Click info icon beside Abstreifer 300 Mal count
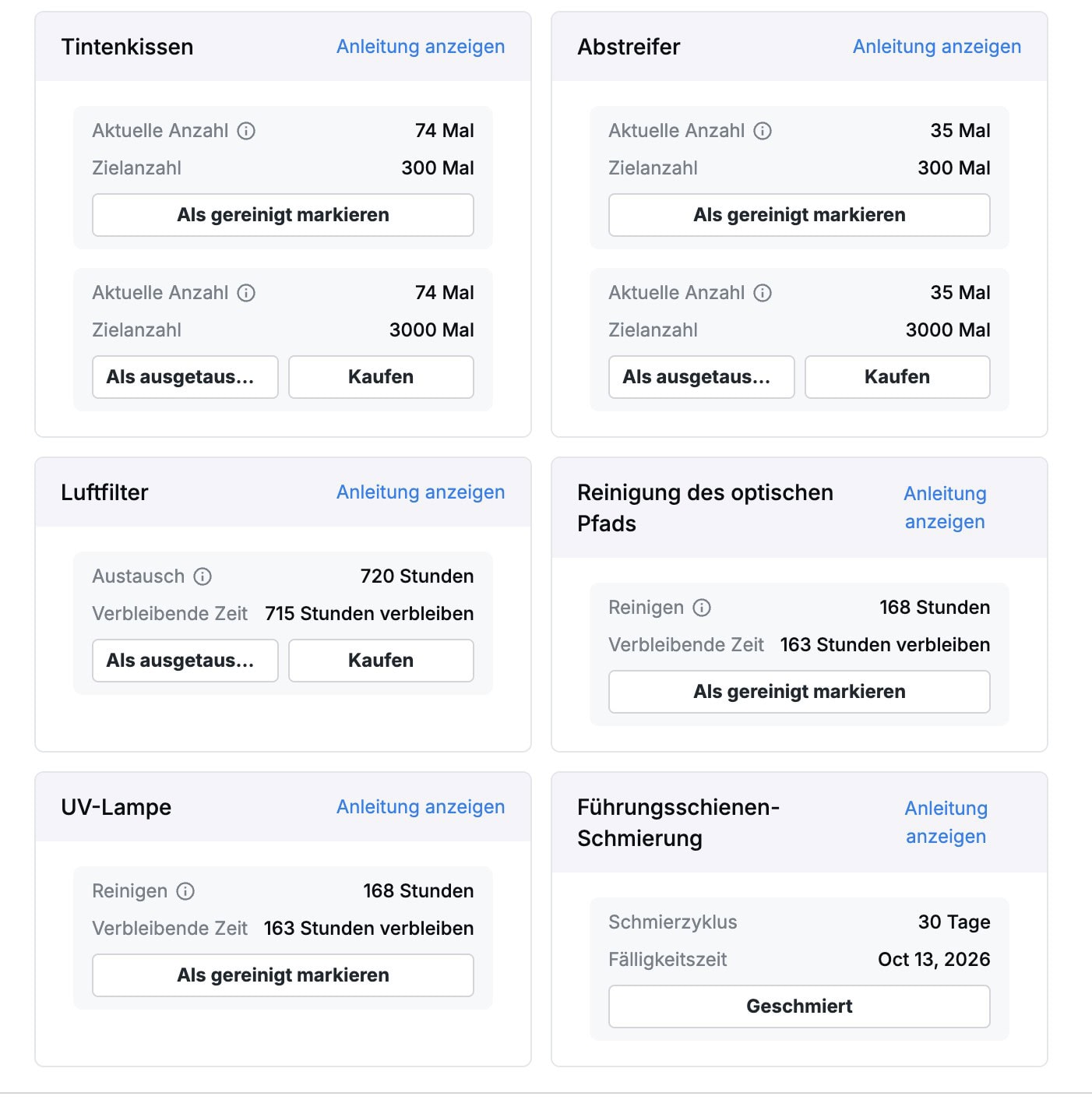The image size is (1092, 1114). pyautogui.click(x=763, y=131)
